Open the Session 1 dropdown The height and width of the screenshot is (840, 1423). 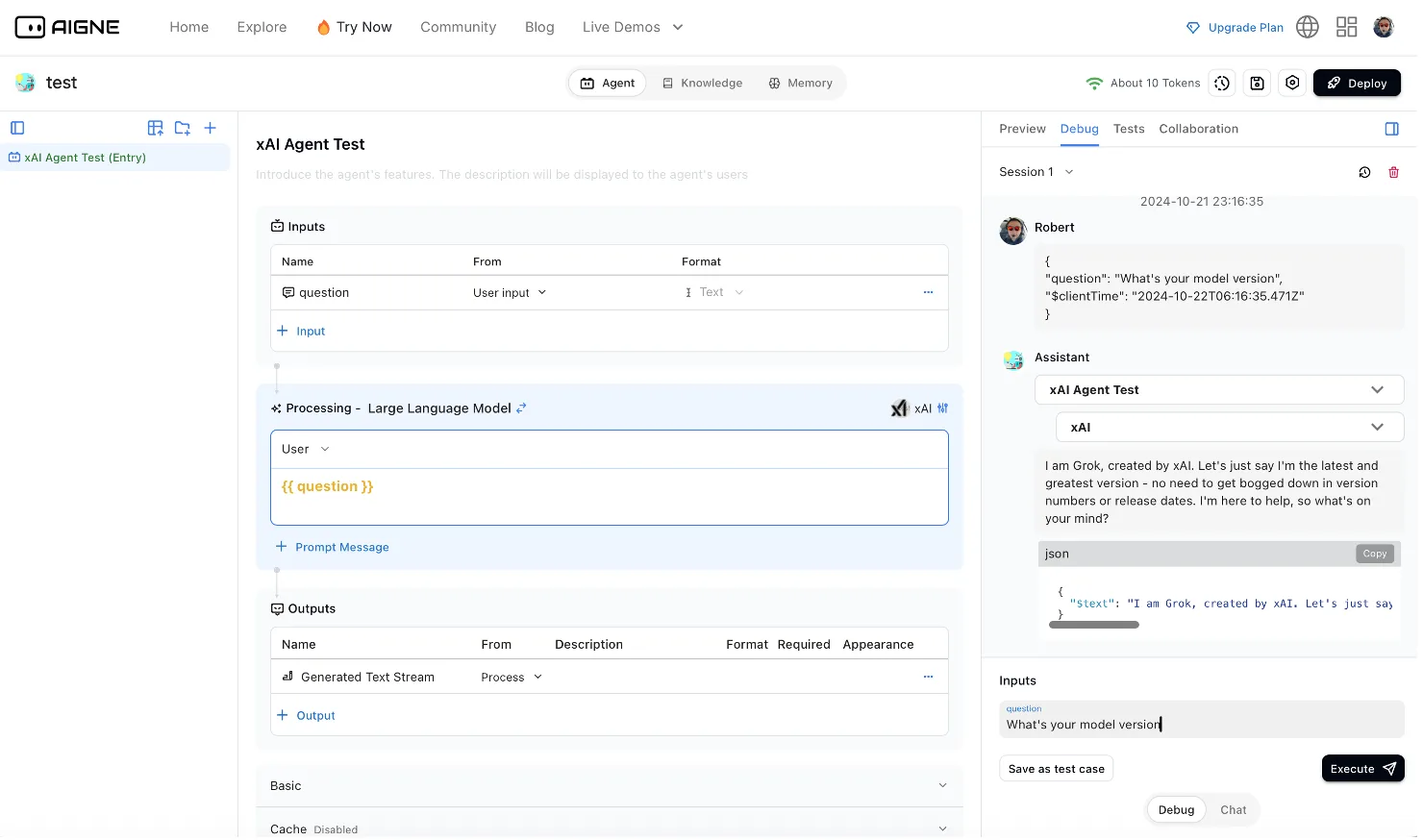point(1036,172)
